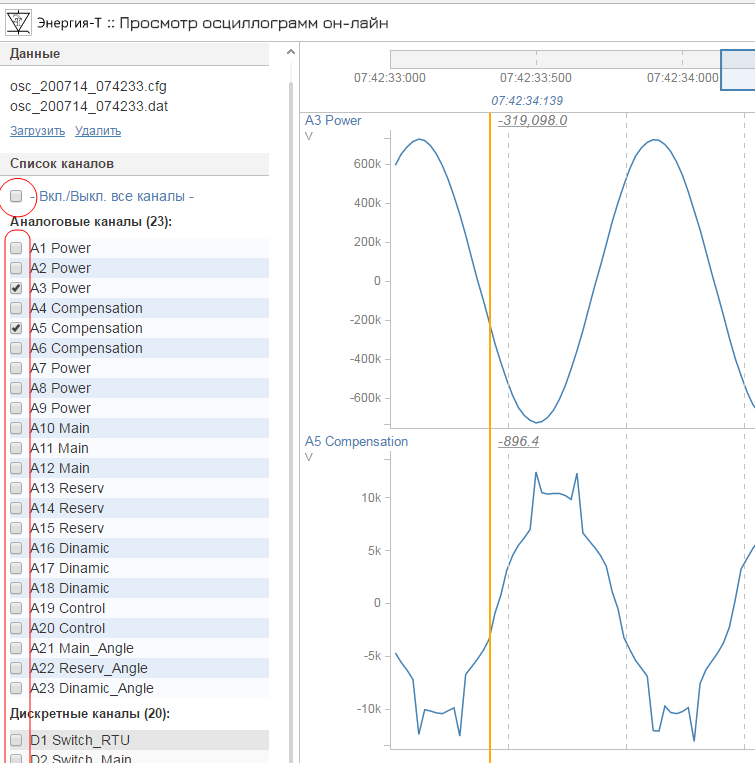Turn on the A17 Dinamic channel
Screen dimensions: 755x763
[x=16, y=568]
